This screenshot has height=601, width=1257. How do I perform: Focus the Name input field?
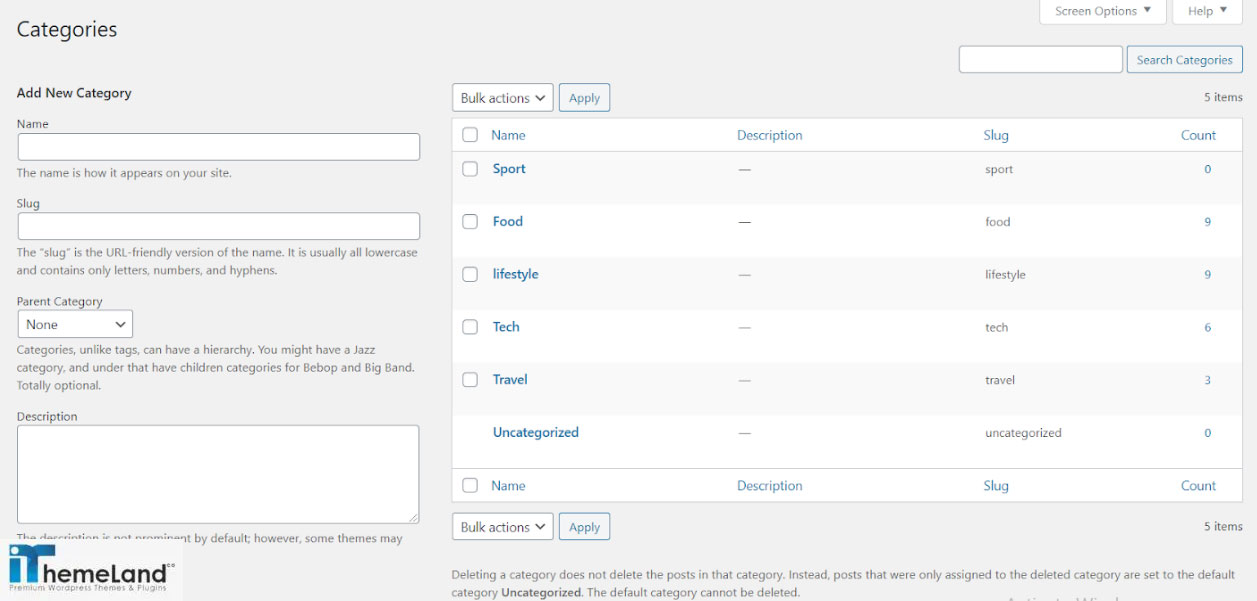pyautogui.click(x=219, y=147)
